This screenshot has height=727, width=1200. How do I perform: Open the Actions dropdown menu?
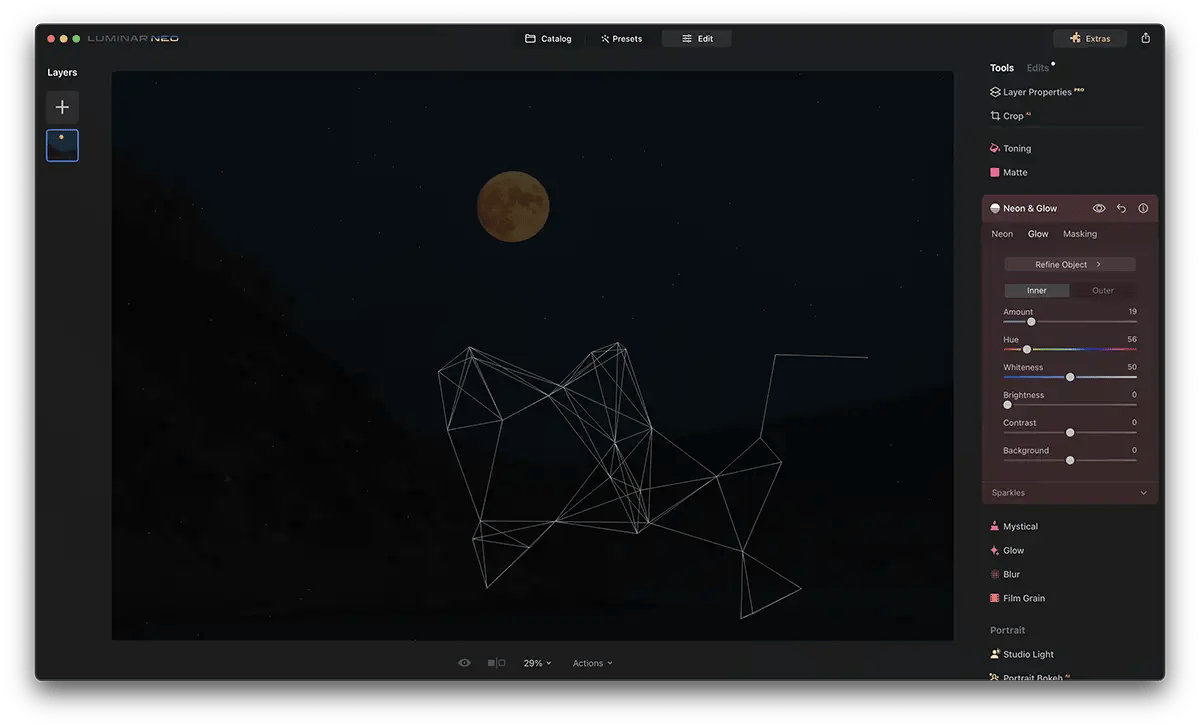tap(593, 663)
